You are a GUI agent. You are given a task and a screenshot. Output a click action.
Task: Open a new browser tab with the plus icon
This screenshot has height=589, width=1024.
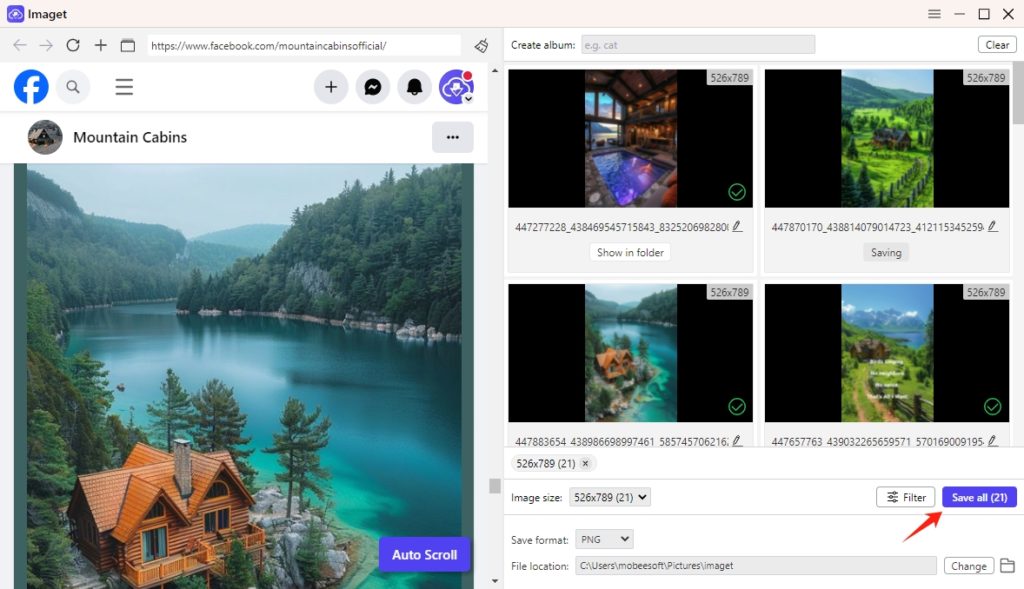pos(100,45)
